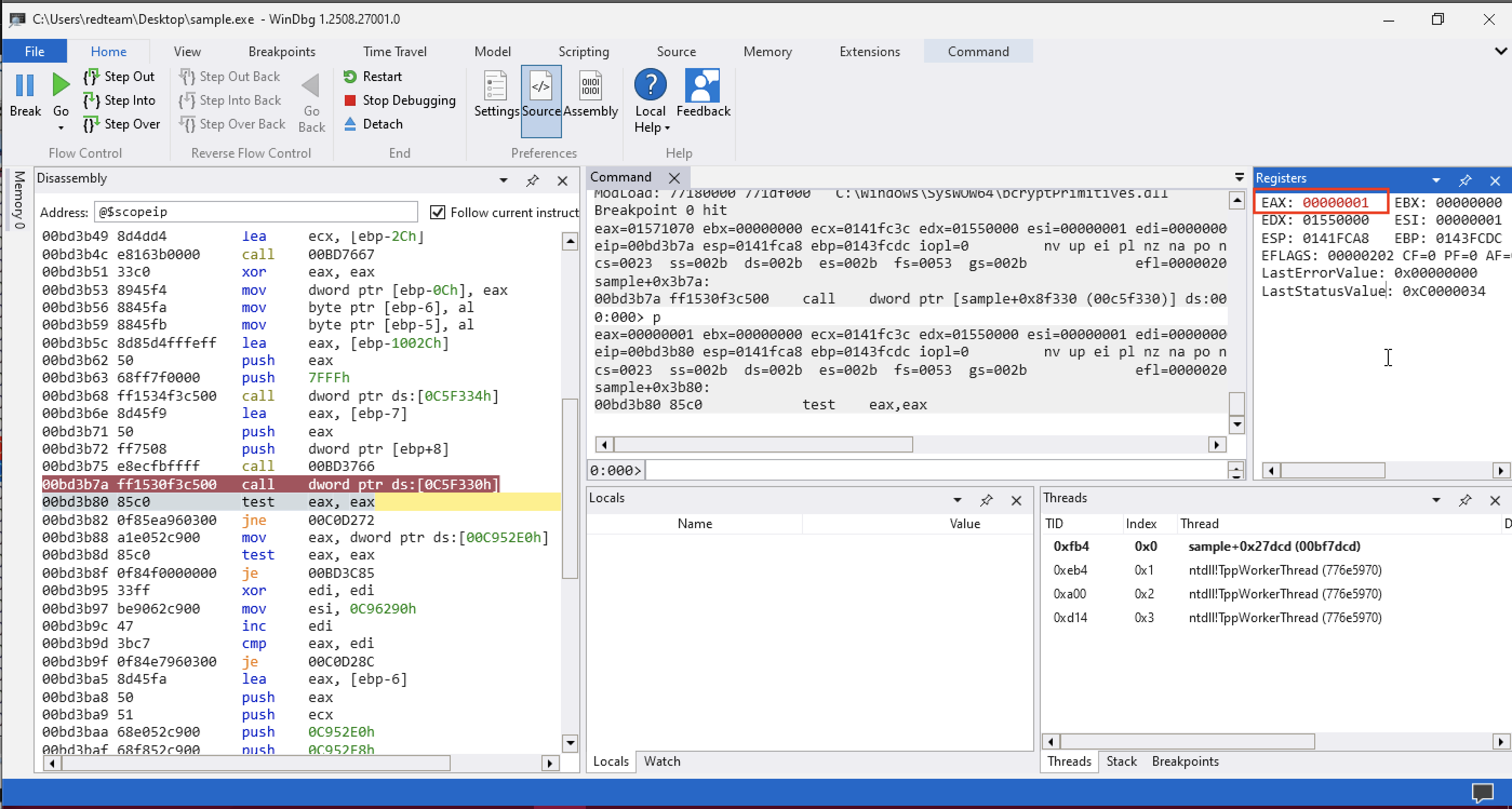Image resolution: width=1512 pixels, height=809 pixels.
Task: Open the Settings preferences icon
Action: [496, 86]
